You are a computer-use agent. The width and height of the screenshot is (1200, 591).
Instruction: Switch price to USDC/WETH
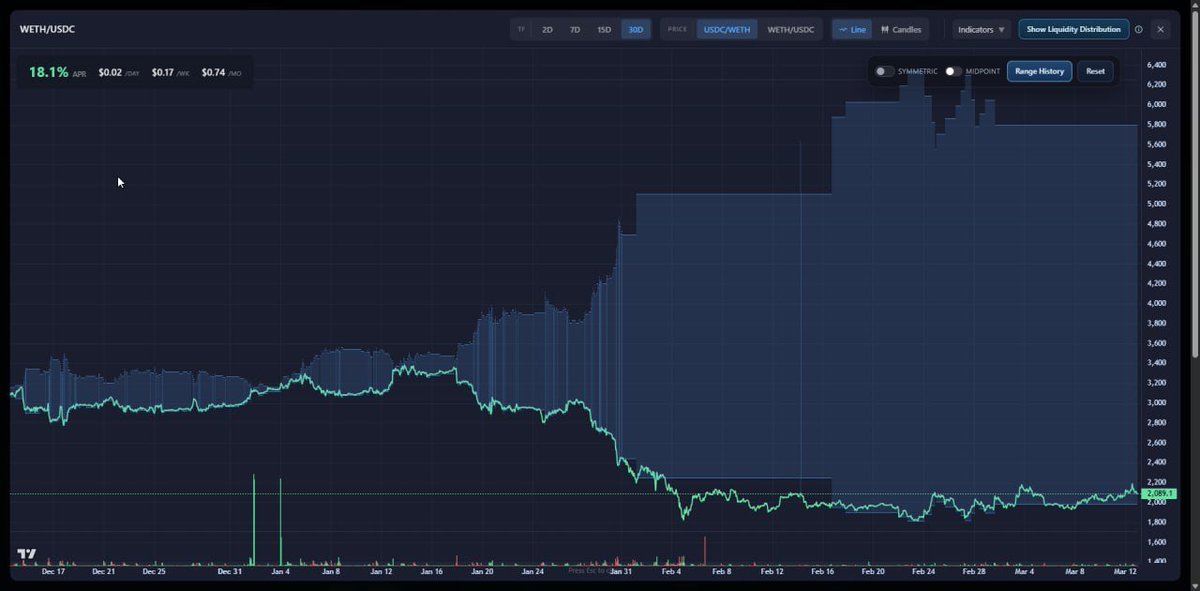(725, 30)
